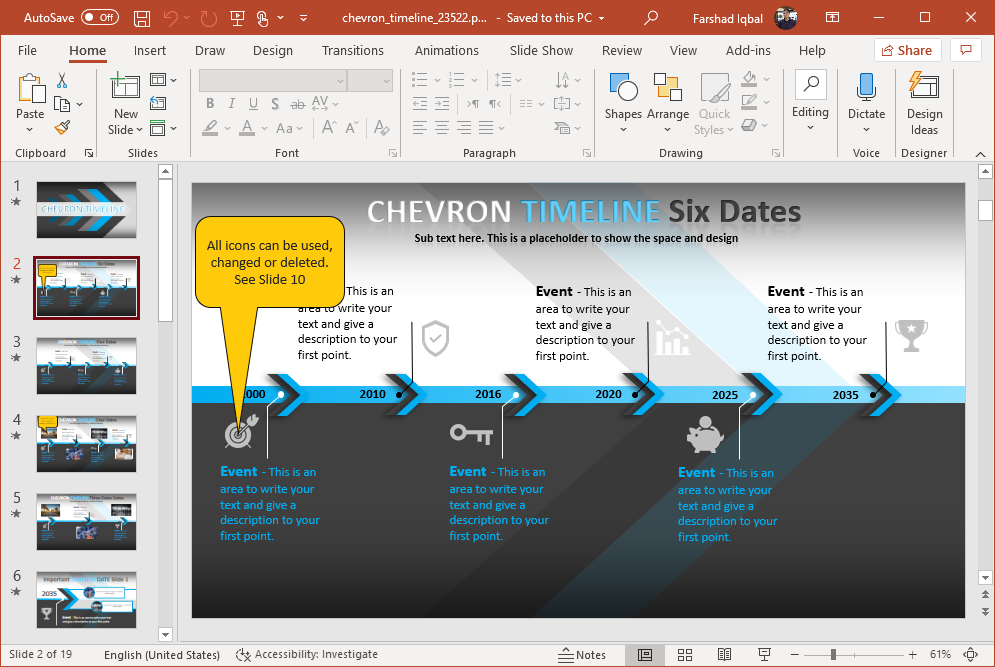The image size is (995, 667).
Task: Open the Shapes gallery
Action: (x=623, y=98)
